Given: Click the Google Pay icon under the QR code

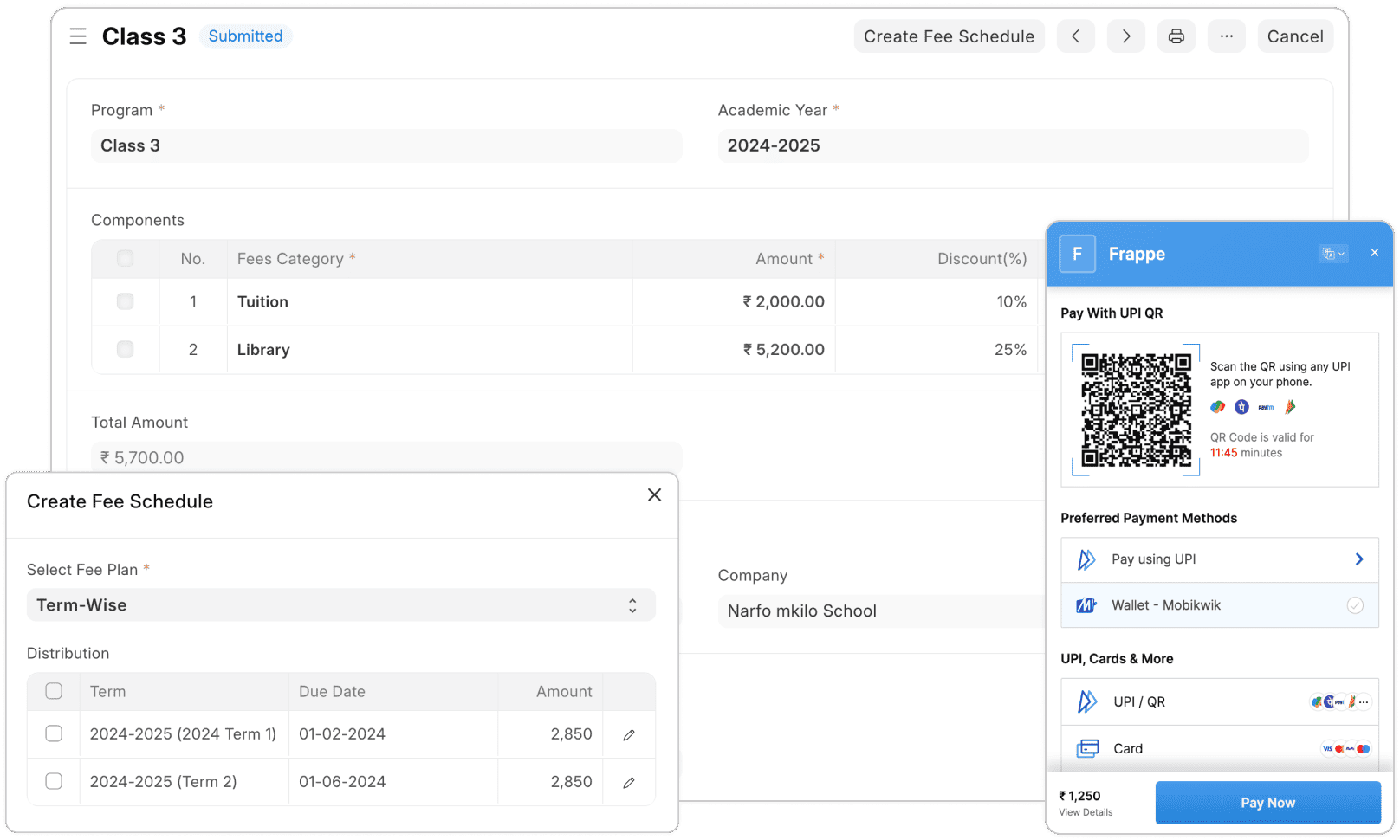Looking at the screenshot, I should click(x=1217, y=406).
